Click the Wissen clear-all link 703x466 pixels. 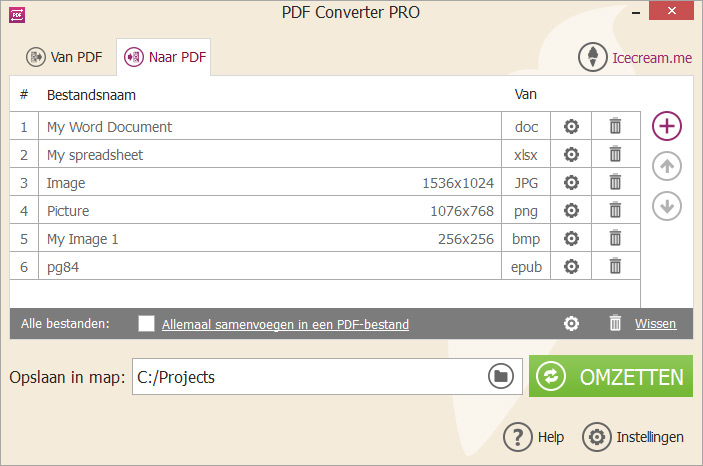pyautogui.click(x=655, y=324)
